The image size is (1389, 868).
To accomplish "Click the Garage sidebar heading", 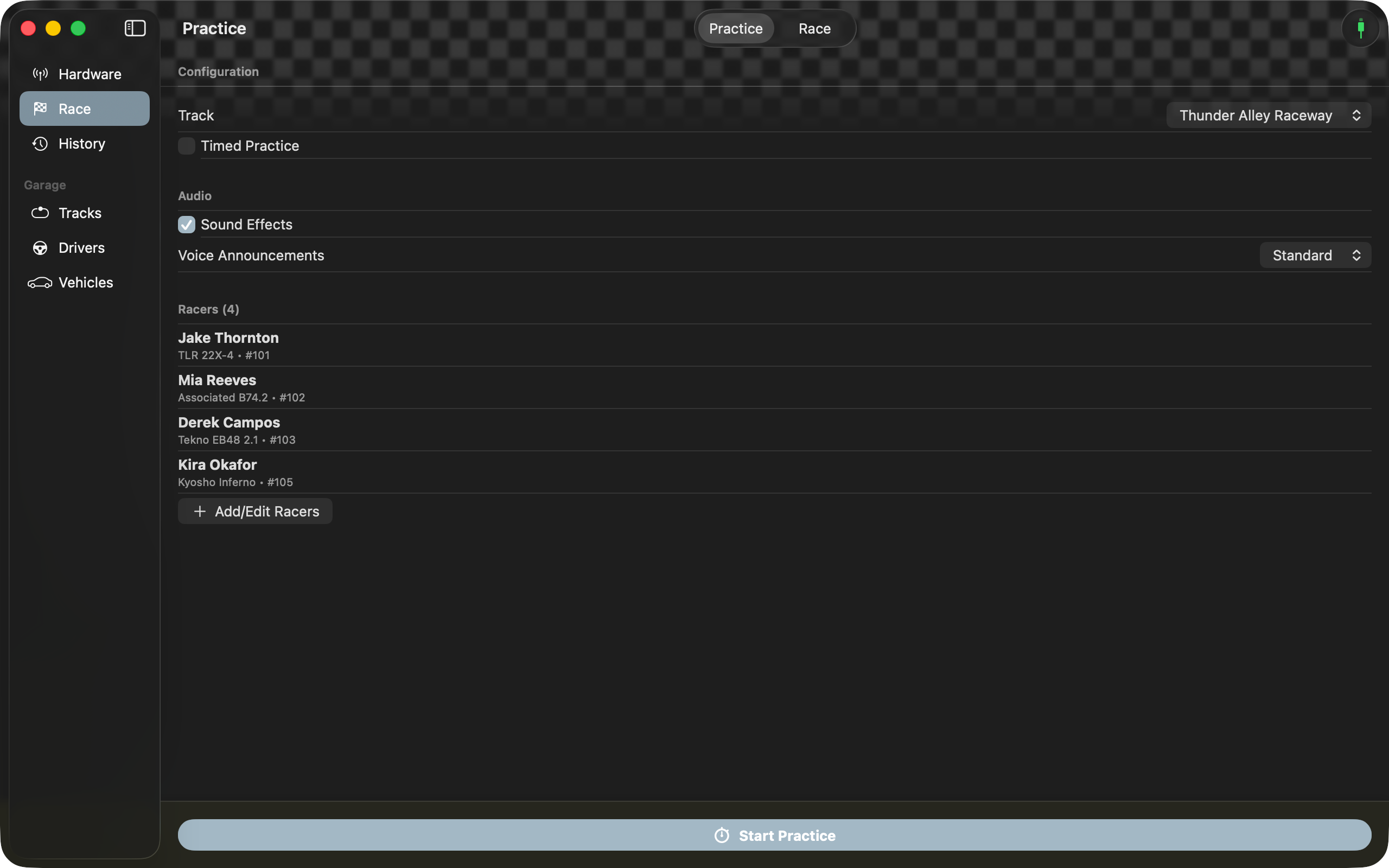I will 45,185.
